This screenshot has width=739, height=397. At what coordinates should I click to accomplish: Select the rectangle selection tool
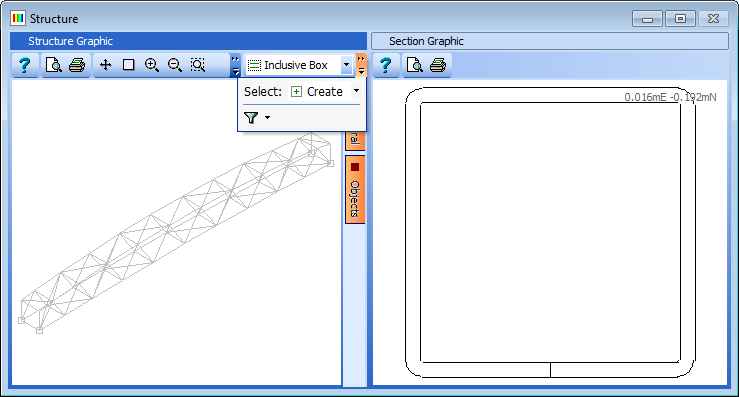click(129, 65)
